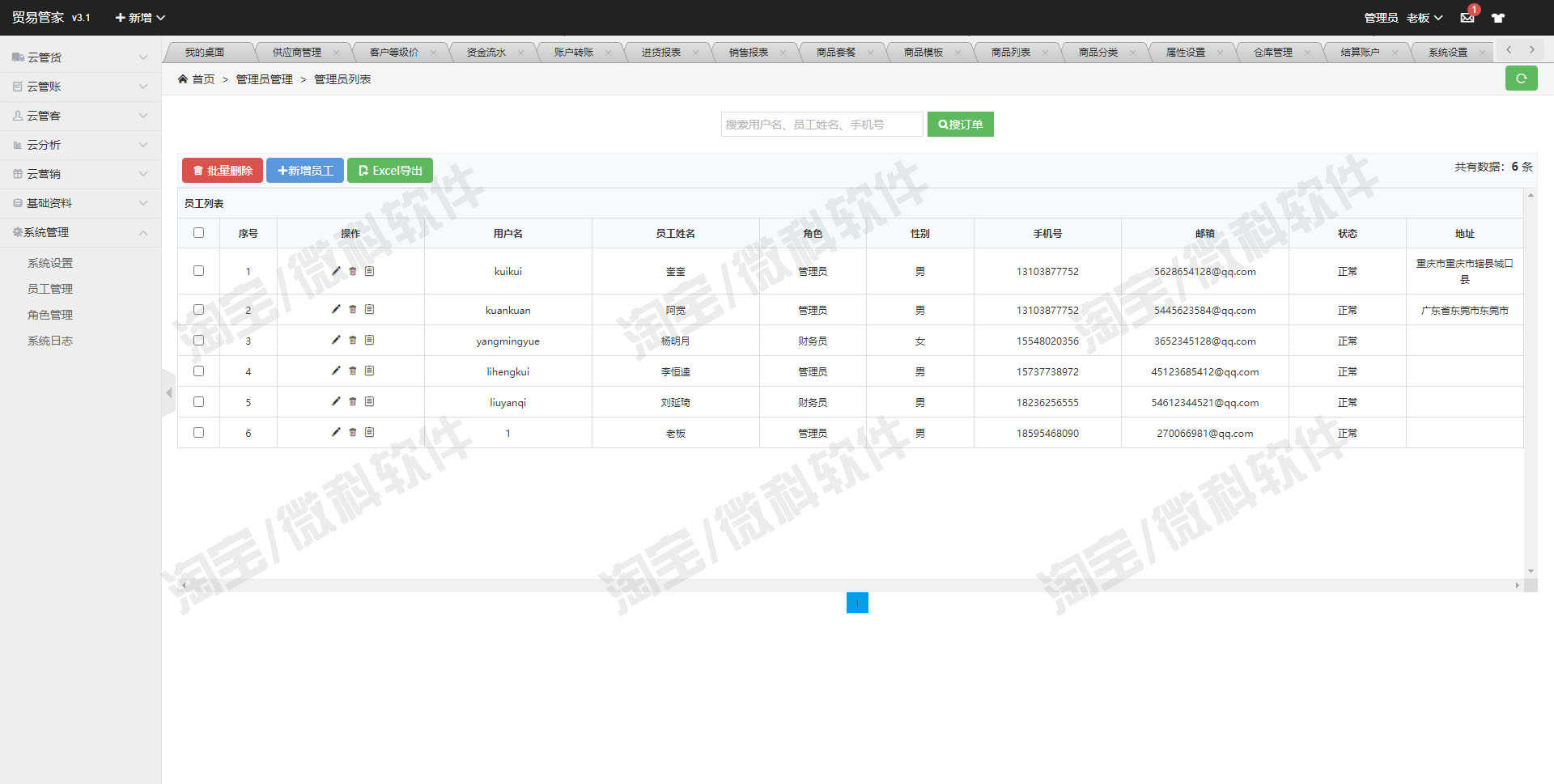Screen dimensions: 1554x784
Task: Edit user kuikui with the pencil icon
Action: (x=336, y=271)
